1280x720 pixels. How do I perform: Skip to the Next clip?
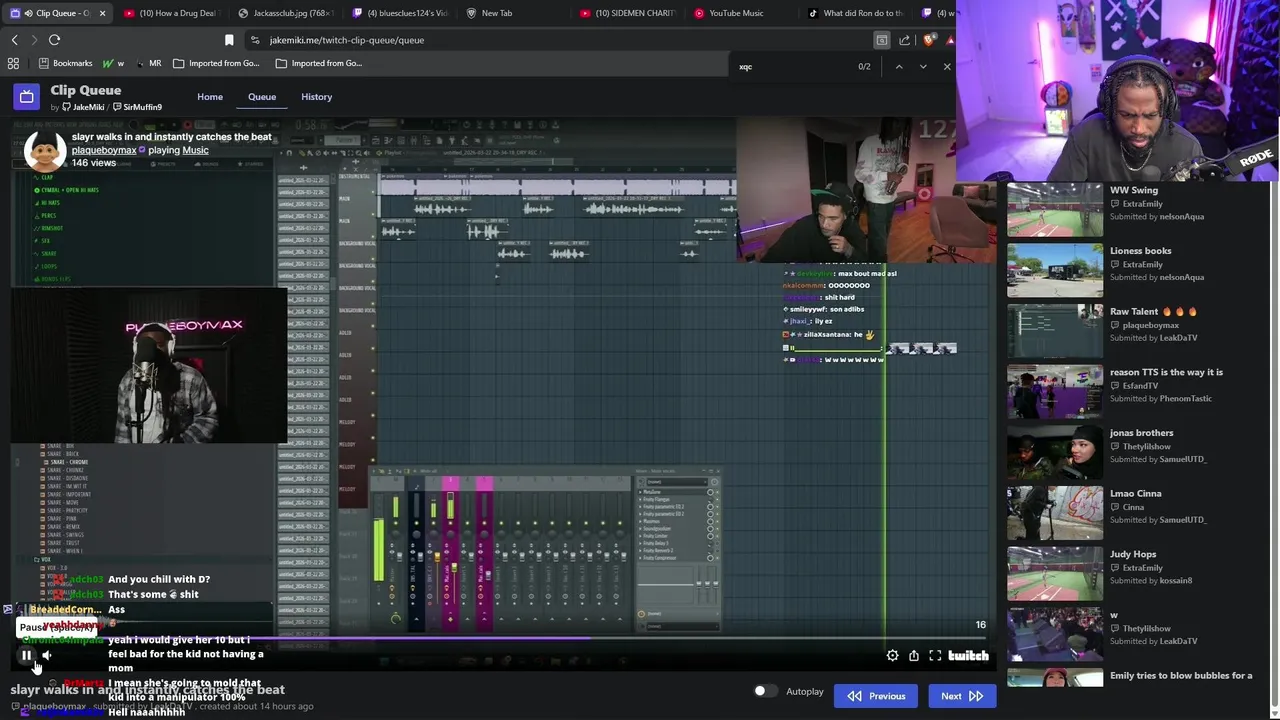point(962,696)
